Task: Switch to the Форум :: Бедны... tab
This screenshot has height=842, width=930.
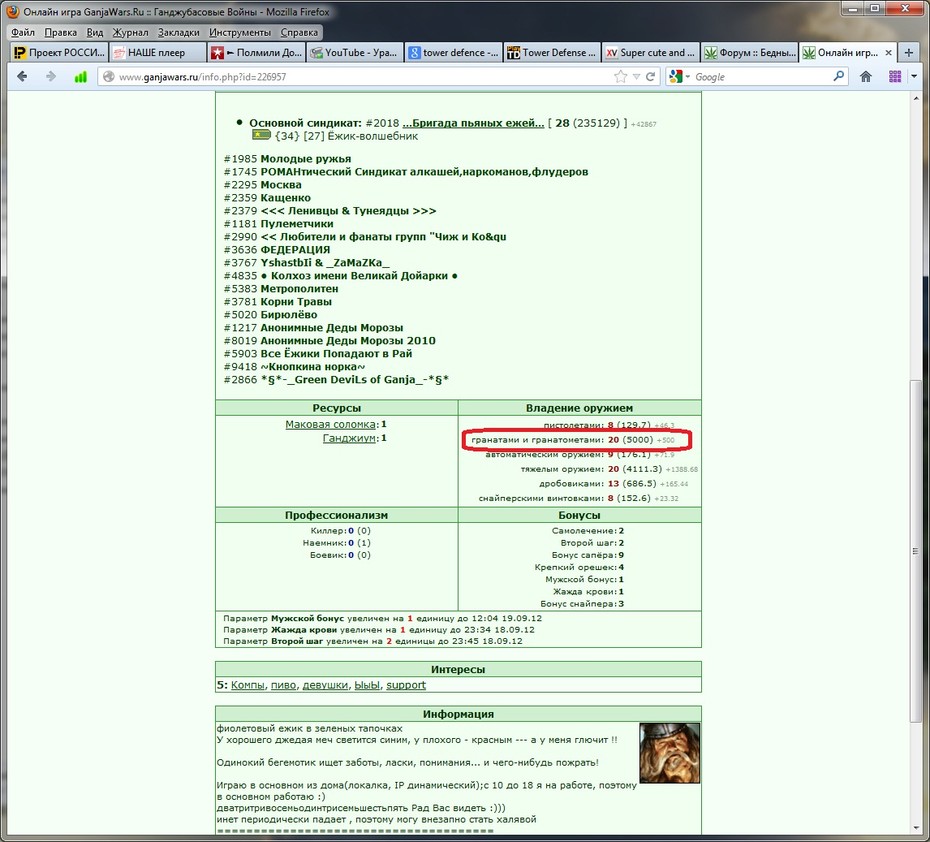Action: click(x=749, y=53)
